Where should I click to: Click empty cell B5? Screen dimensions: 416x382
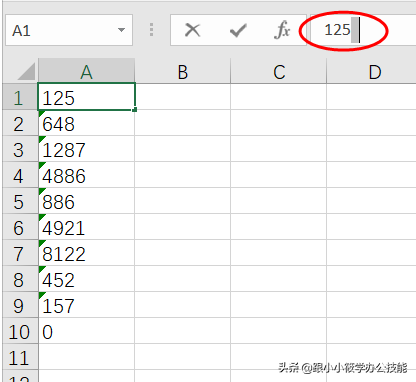point(182,201)
